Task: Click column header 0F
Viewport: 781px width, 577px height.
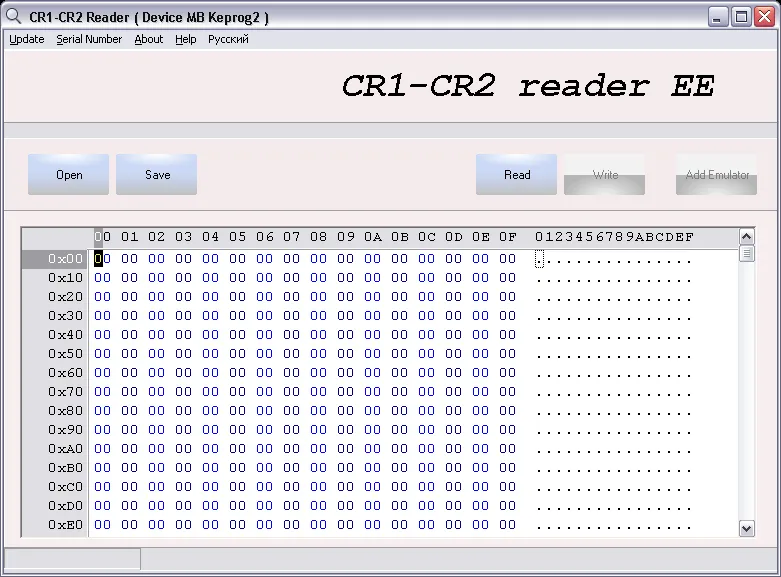Action: (x=508, y=237)
